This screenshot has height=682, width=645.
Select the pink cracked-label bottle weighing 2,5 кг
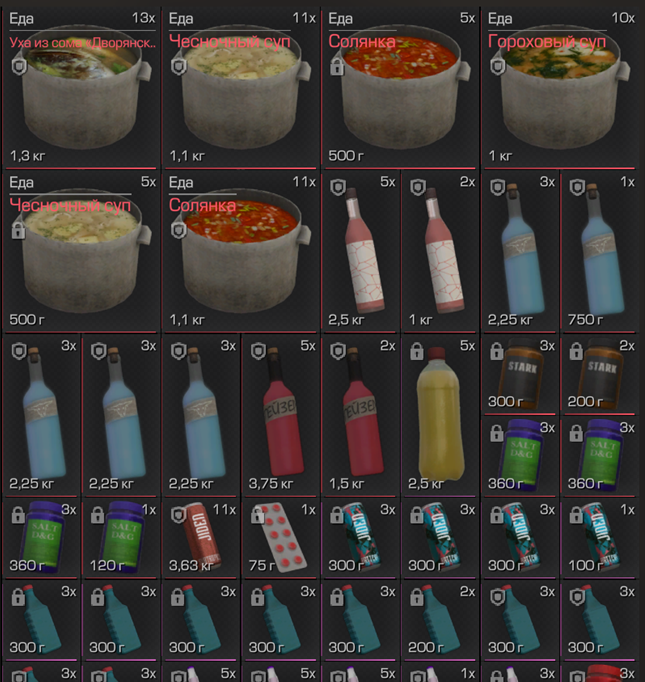tap(360, 251)
